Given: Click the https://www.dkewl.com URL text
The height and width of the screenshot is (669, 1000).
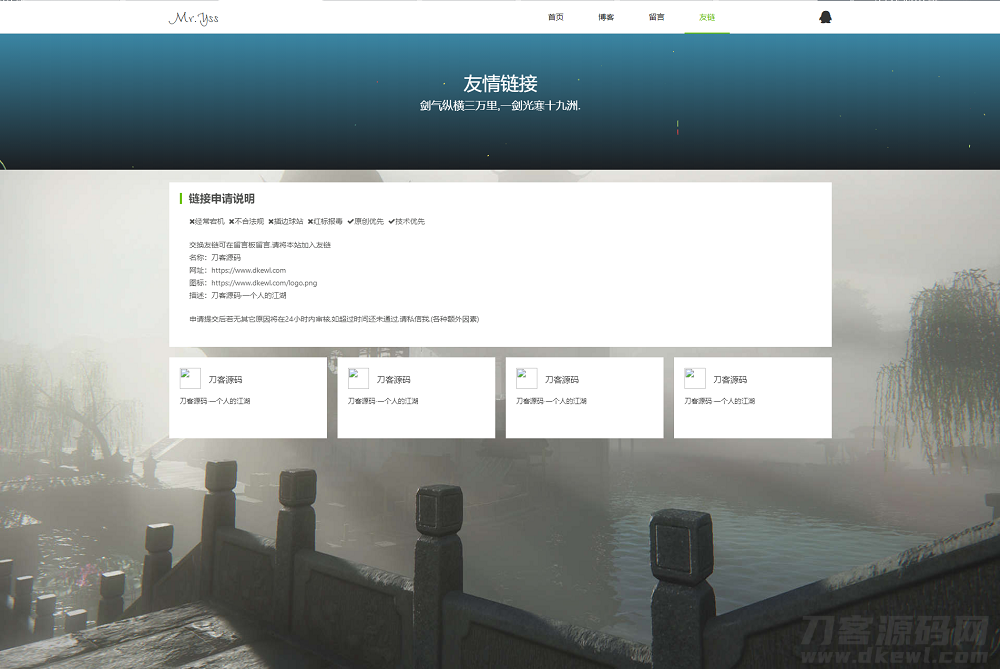Looking at the screenshot, I should pos(248,270).
